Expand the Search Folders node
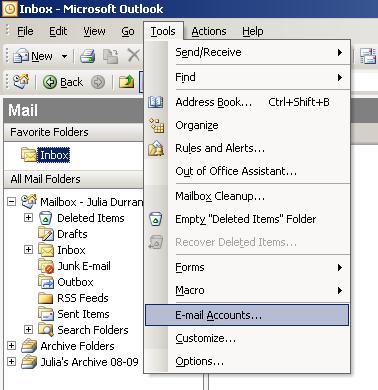 [29, 330]
